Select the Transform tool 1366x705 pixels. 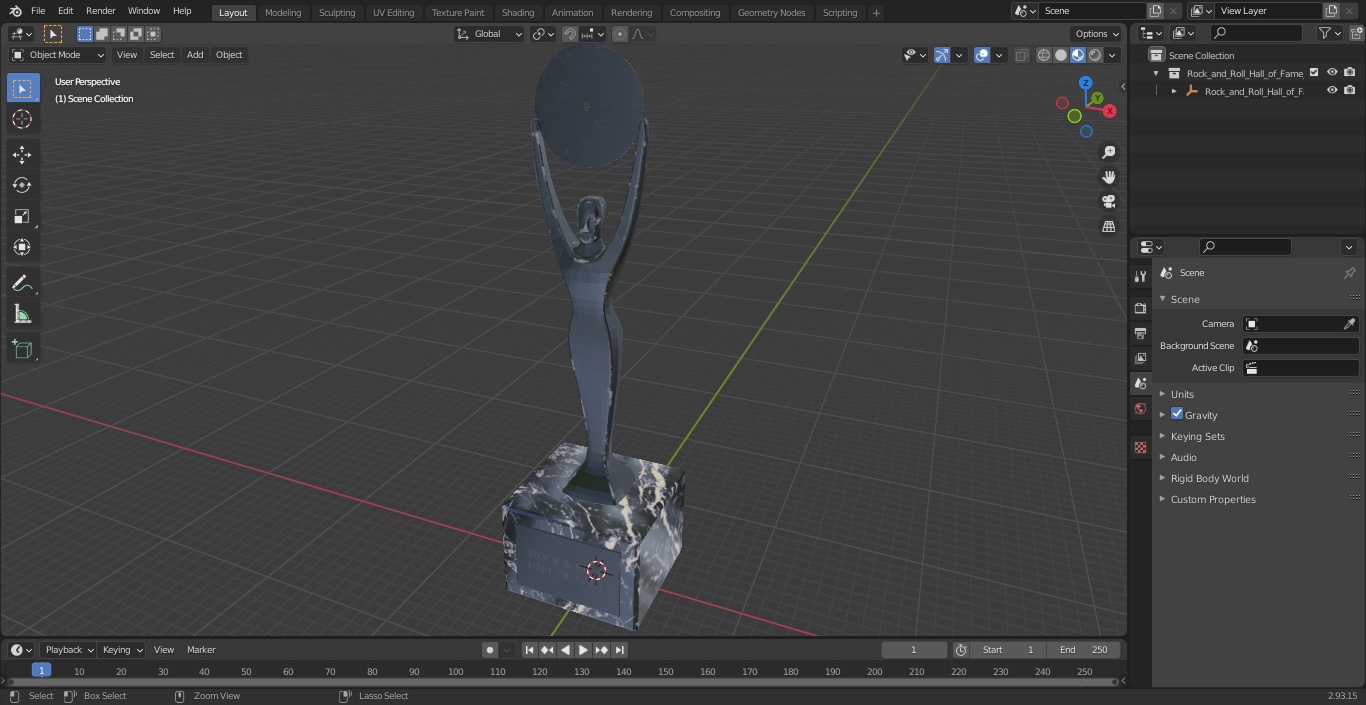point(22,247)
